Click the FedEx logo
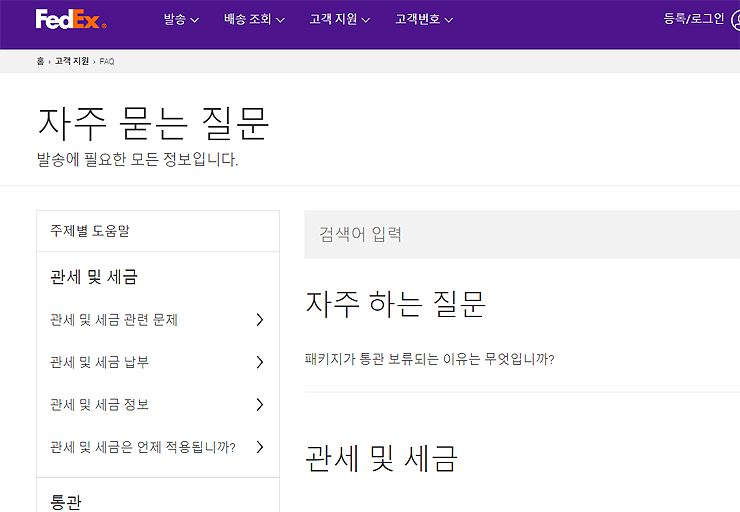 point(71,19)
